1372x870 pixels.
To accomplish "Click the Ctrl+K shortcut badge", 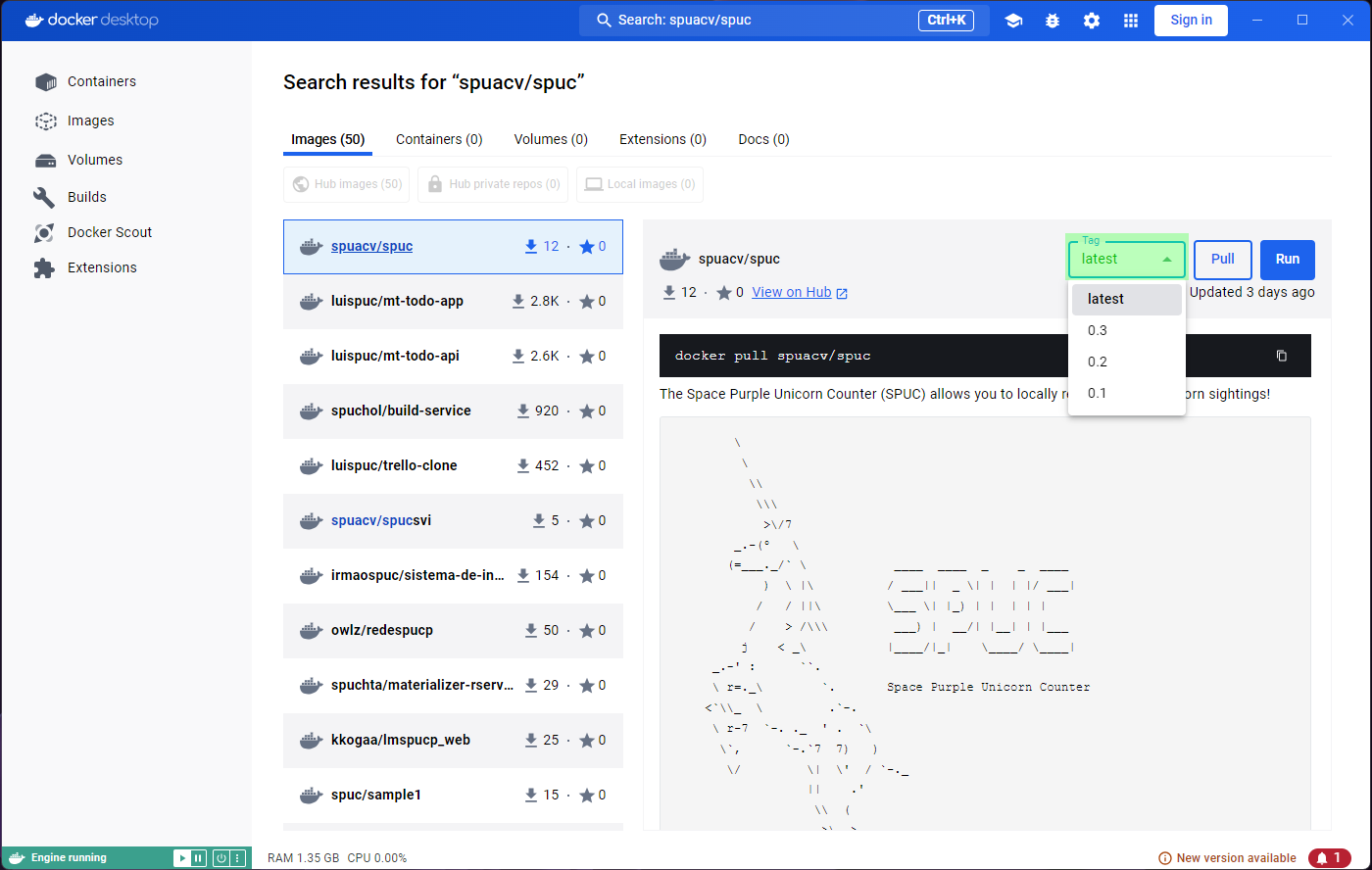I will point(946,20).
